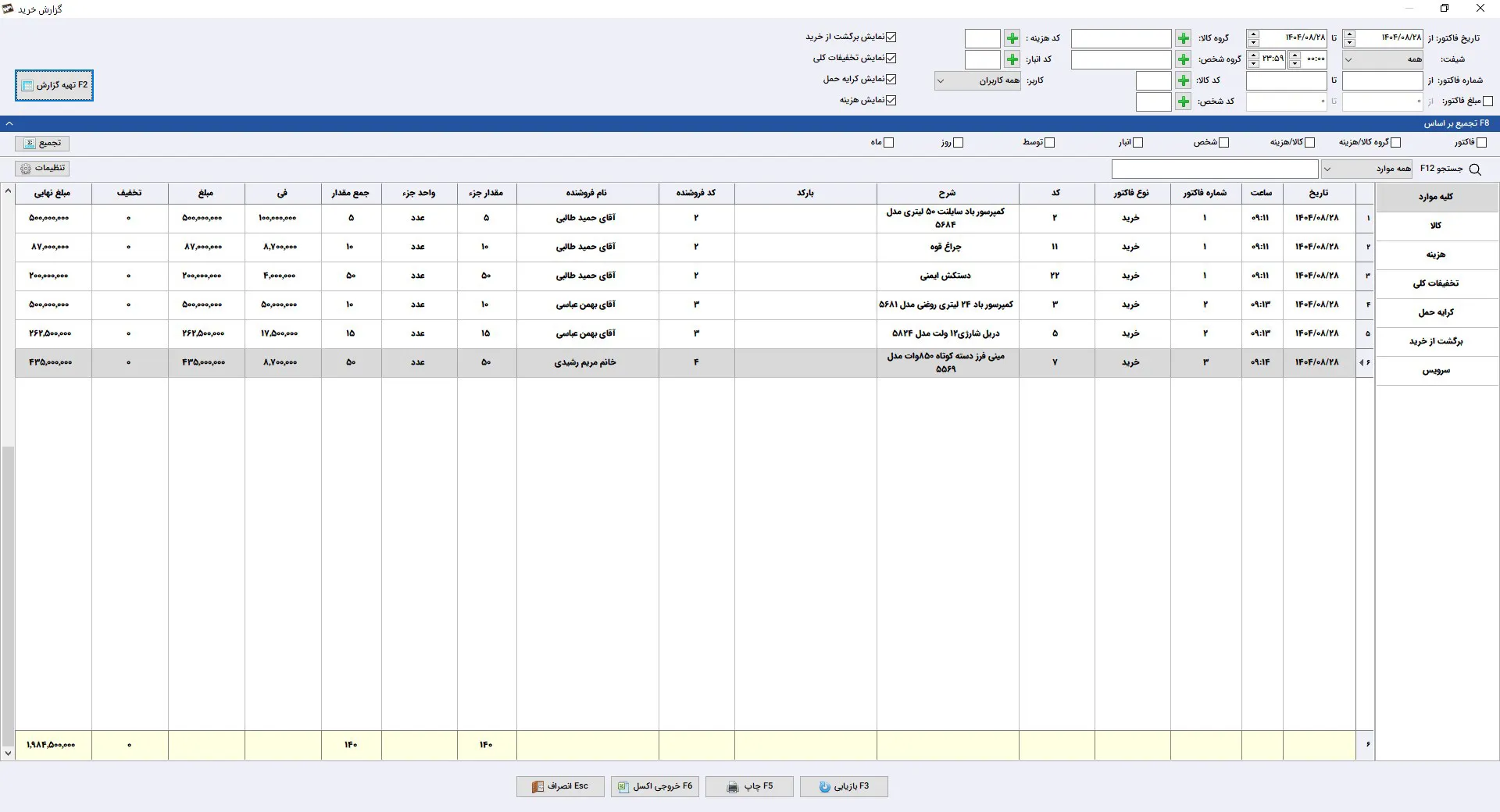Click the گروه کالا input field
1500x812 pixels.
[x=1121, y=38]
